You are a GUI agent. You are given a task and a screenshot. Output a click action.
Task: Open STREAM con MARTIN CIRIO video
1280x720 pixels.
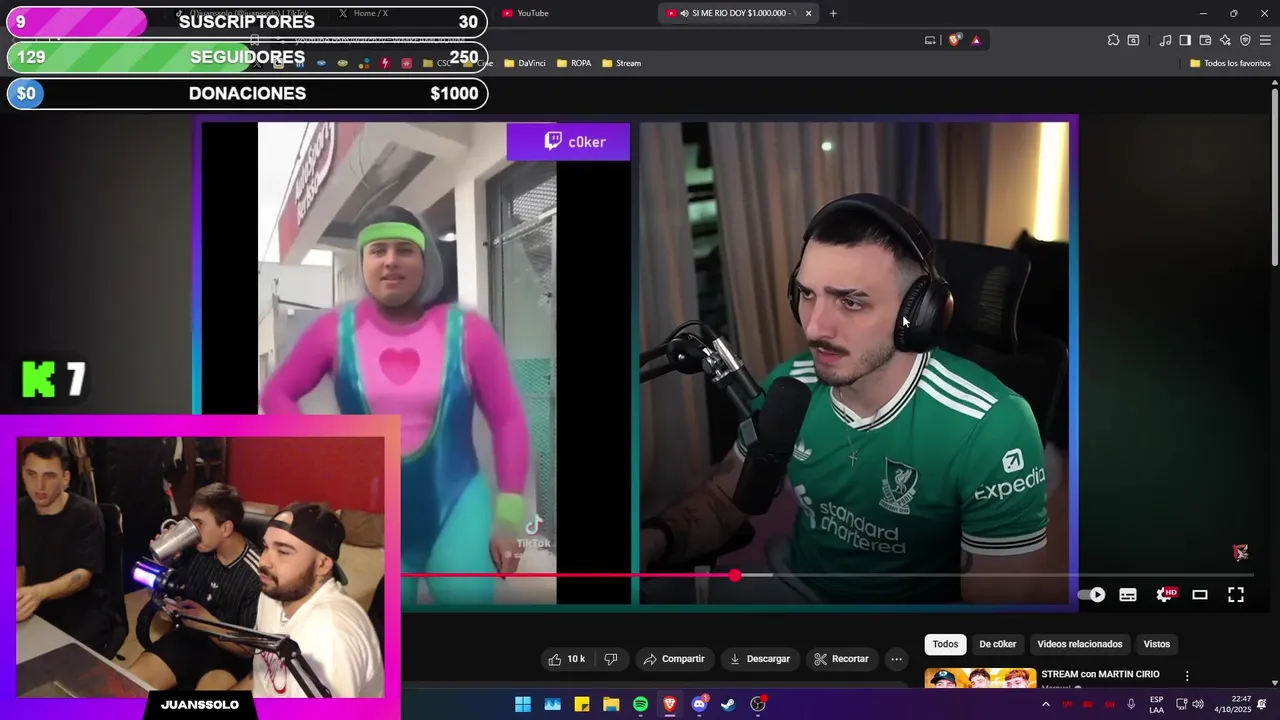(1100, 674)
